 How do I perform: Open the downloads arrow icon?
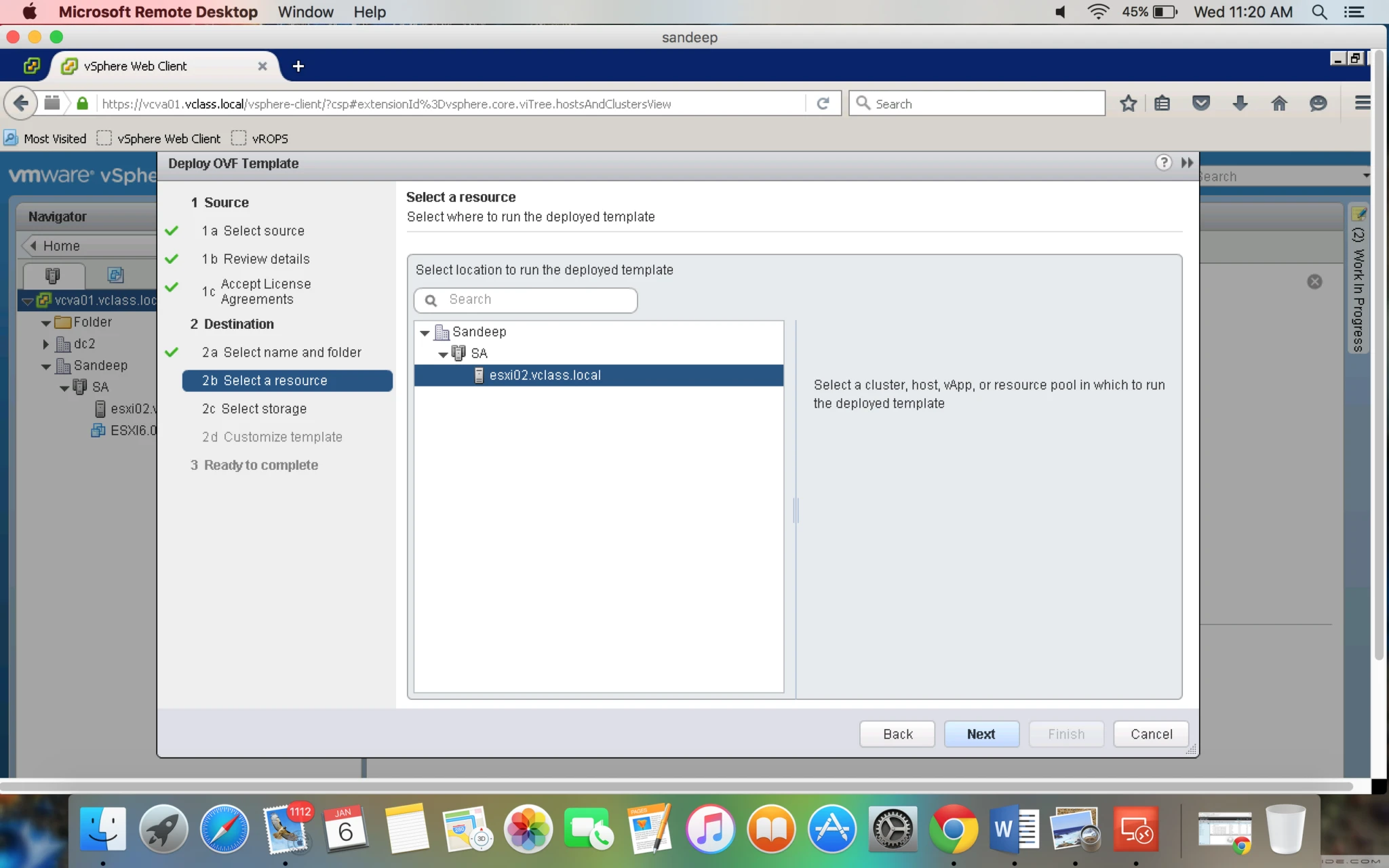[x=1240, y=103]
